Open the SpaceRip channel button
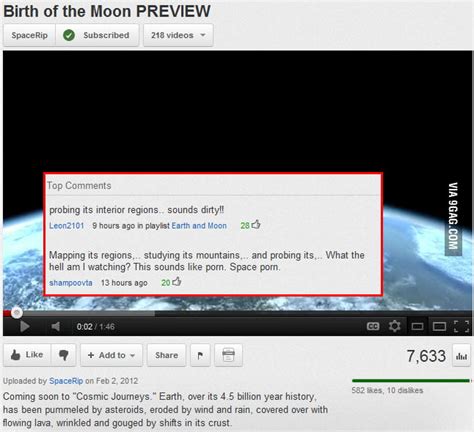This screenshot has height=432, width=474. pos(29,35)
